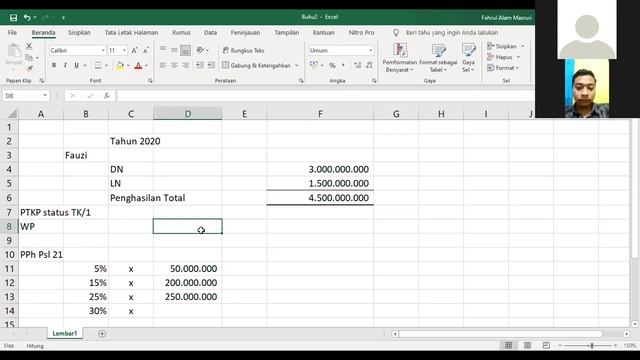Toggle Gabung & Ketengahkan merge
Screen dimensions: 640x360
point(257,65)
